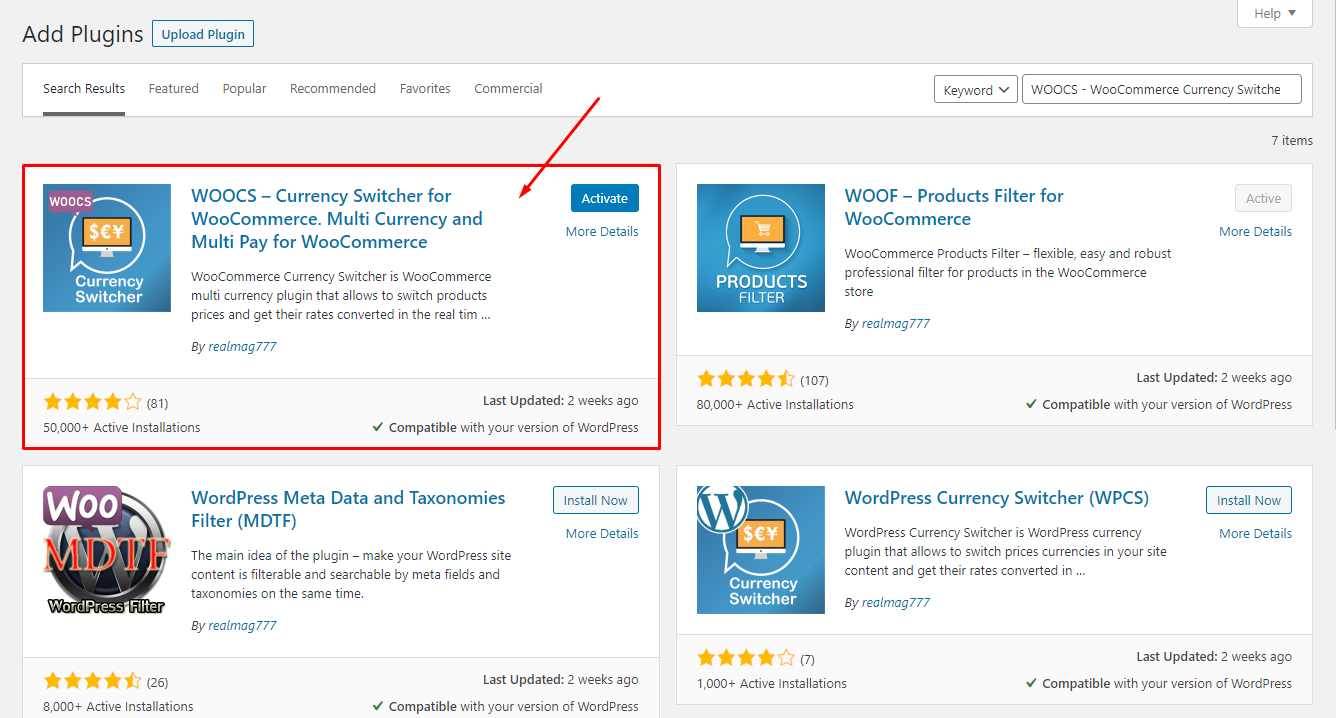Install WordPress Meta Data and Taxonomies Filter
Viewport: 1336px width, 718px height.
596,500
